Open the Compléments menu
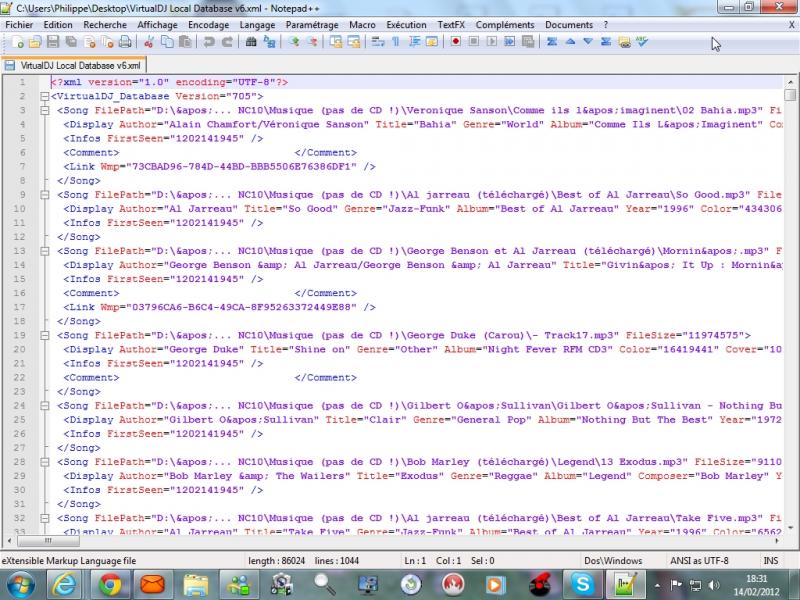This screenshot has width=800, height=600. (x=504, y=24)
